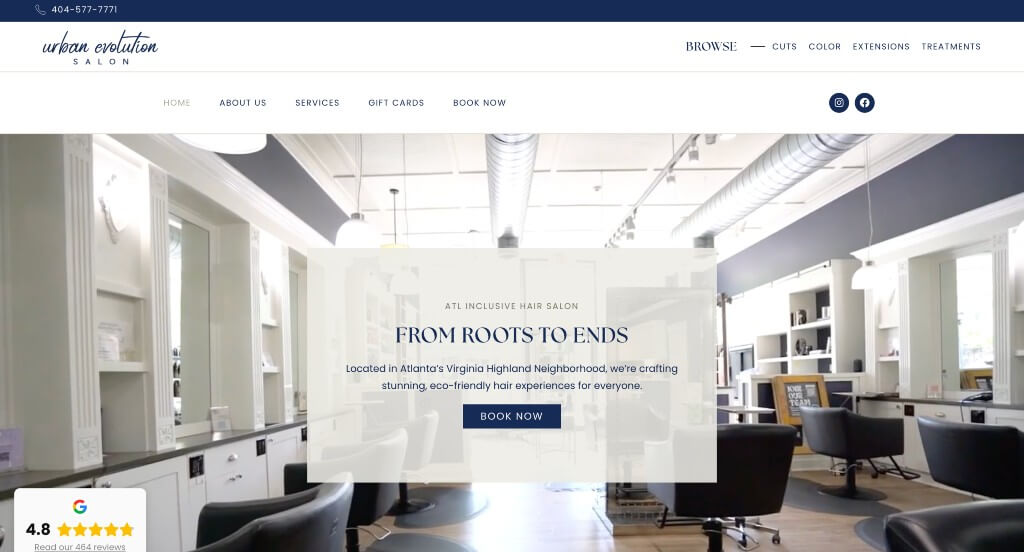Open the salon's Facebook icon
This screenshot has width=1024, height=552.
click(x=864, y=103)
